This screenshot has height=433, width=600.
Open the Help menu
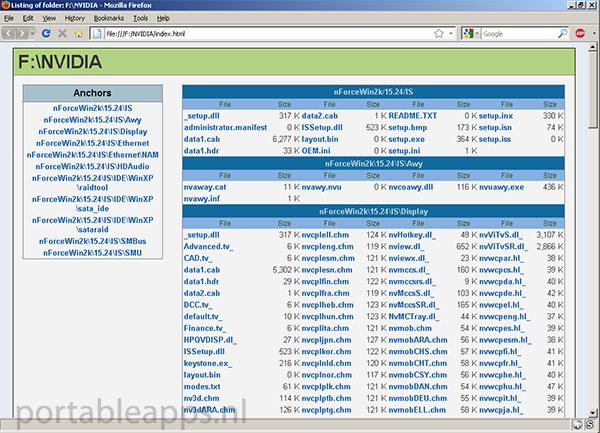[163, 18]
